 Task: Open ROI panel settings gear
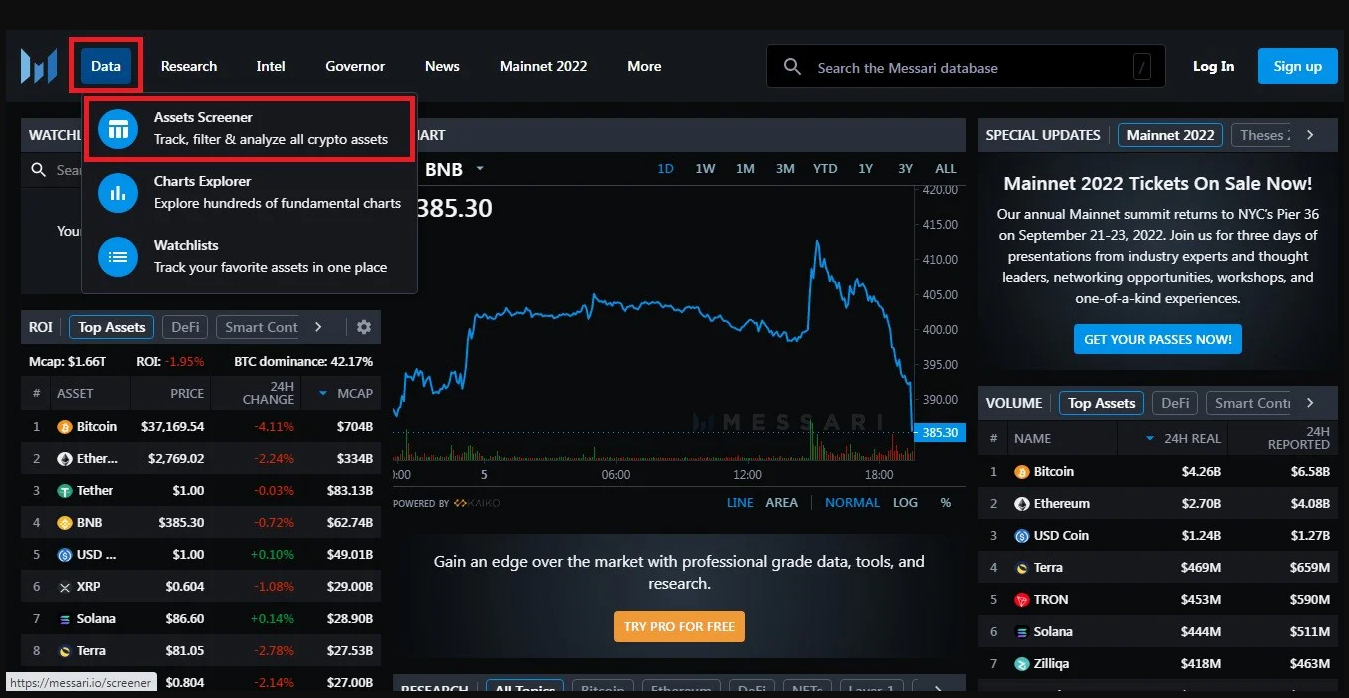tap(364, 327)
